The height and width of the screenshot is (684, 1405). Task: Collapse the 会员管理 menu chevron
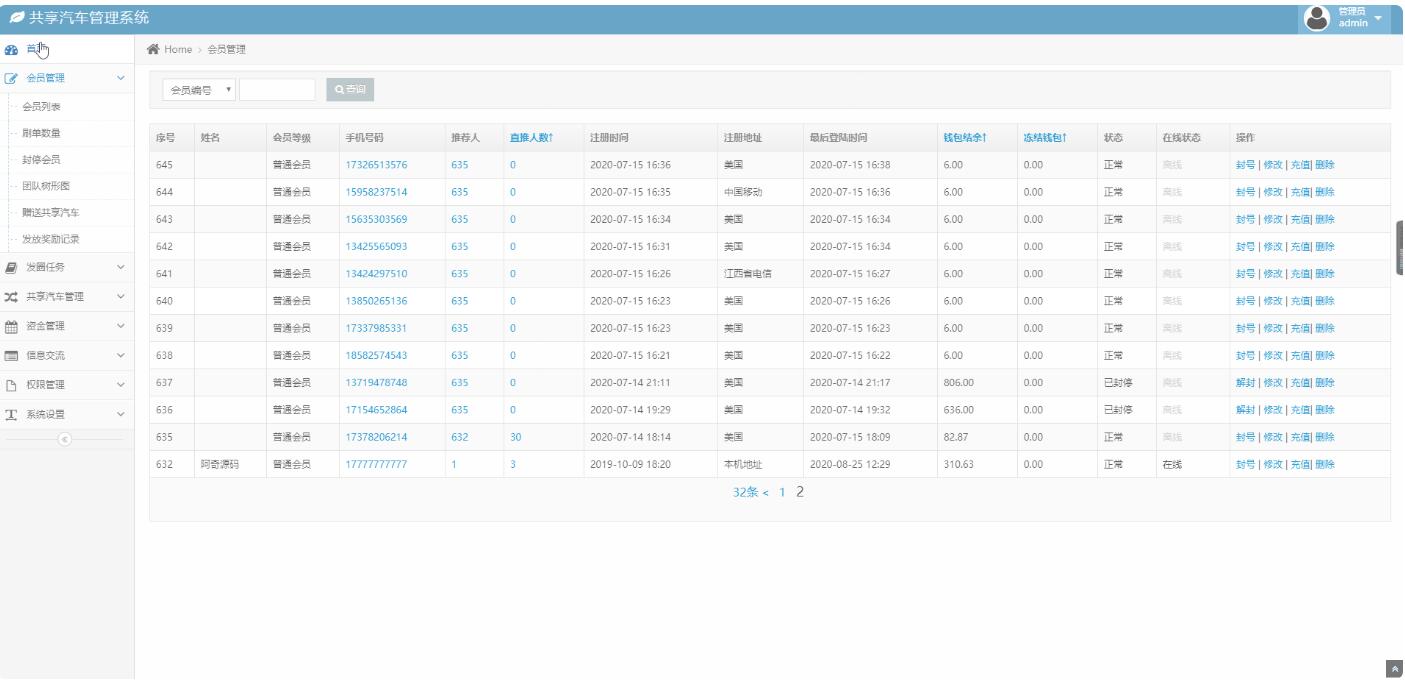click(121, 78)
